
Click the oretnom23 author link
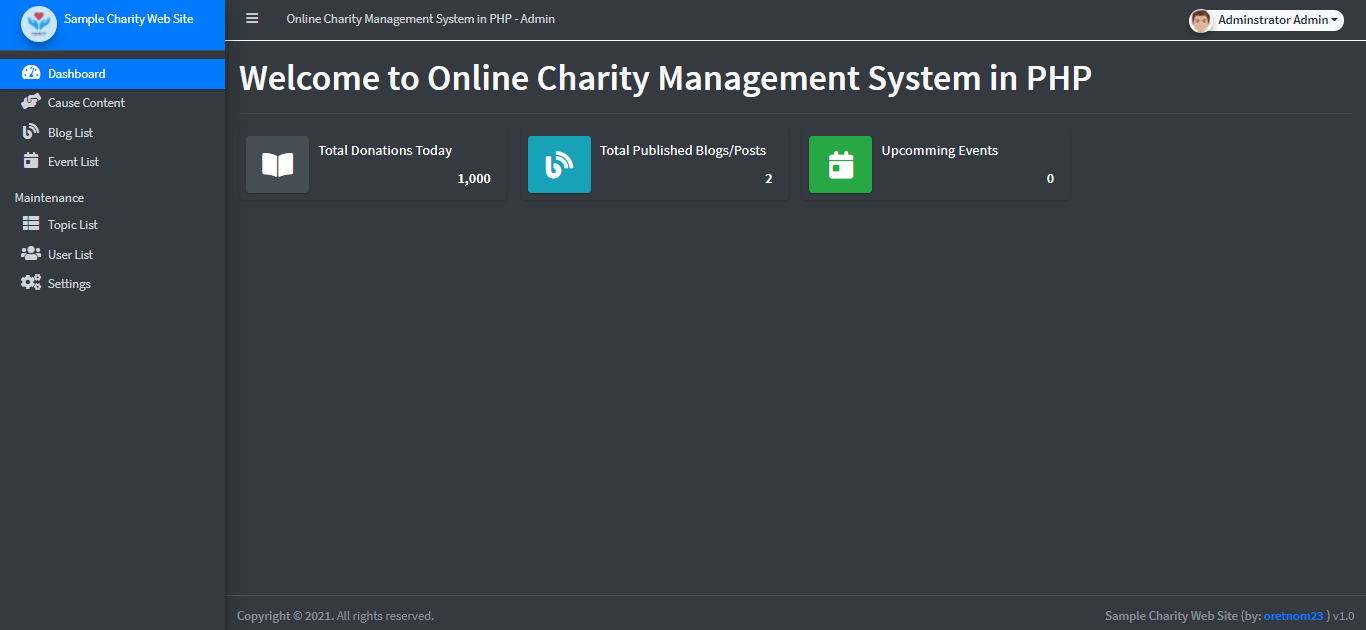pyautogui.click(x=1294, y=615)
